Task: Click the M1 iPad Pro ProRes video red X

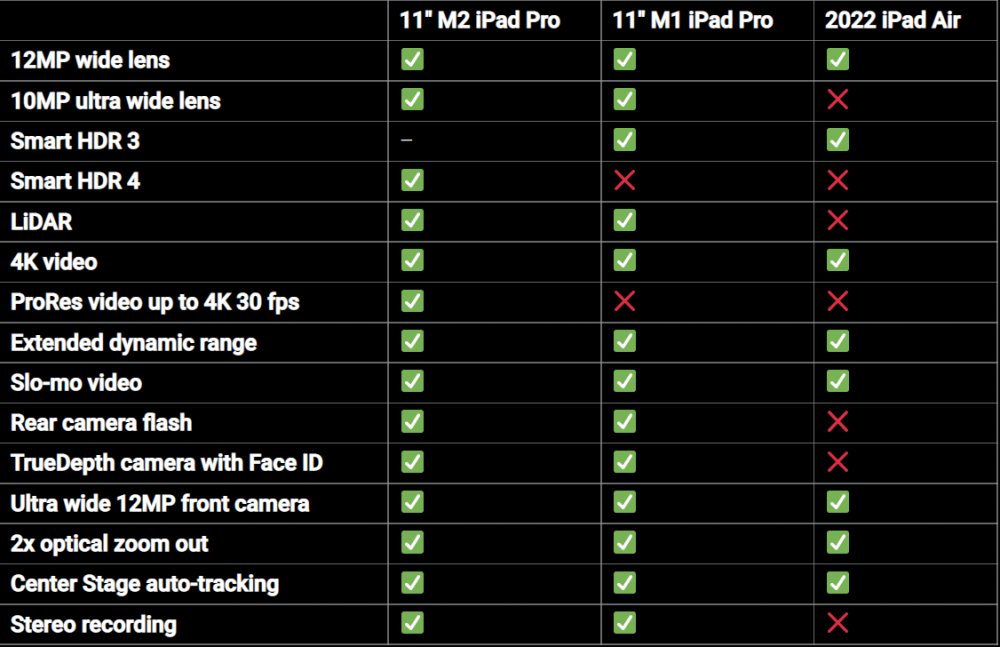Action: point(625,301)
